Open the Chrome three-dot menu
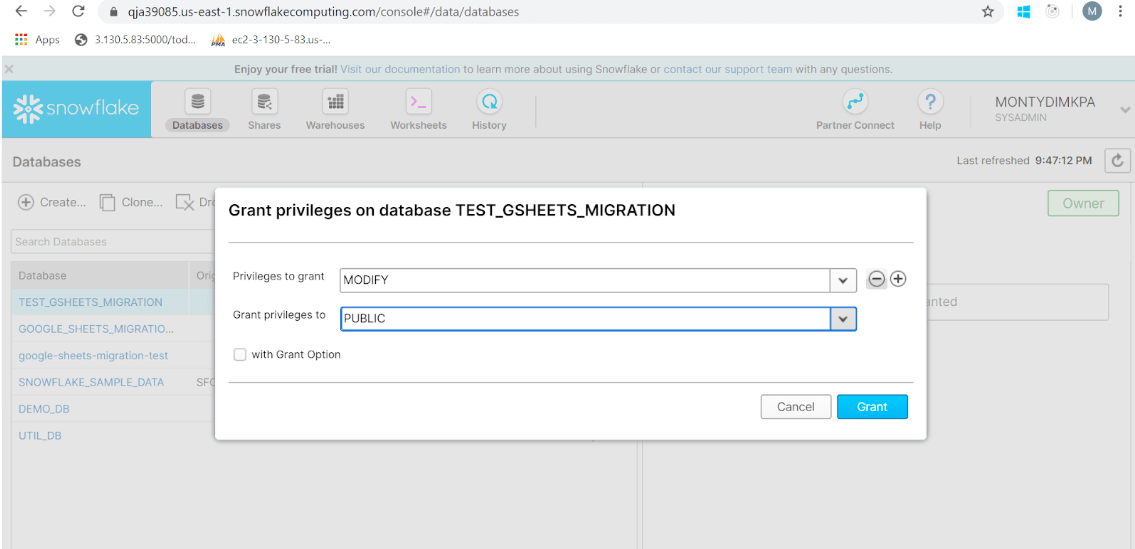Image resolution: width=1135 pixels, height=549 pixels. [1121, 12]
